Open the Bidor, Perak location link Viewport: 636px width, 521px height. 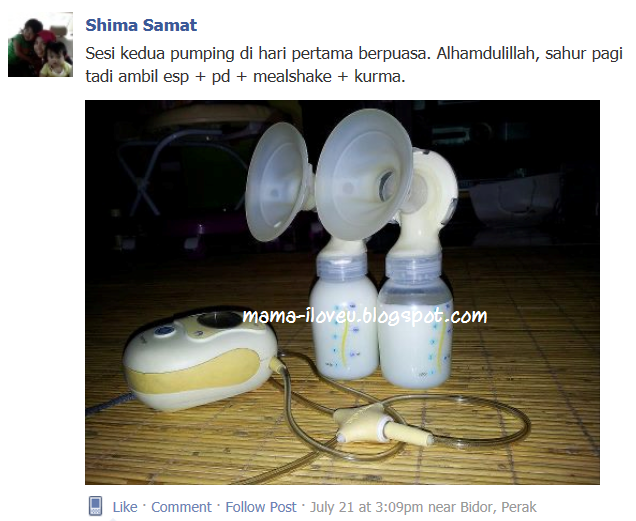pyautogui.click(x=498, y=507)
